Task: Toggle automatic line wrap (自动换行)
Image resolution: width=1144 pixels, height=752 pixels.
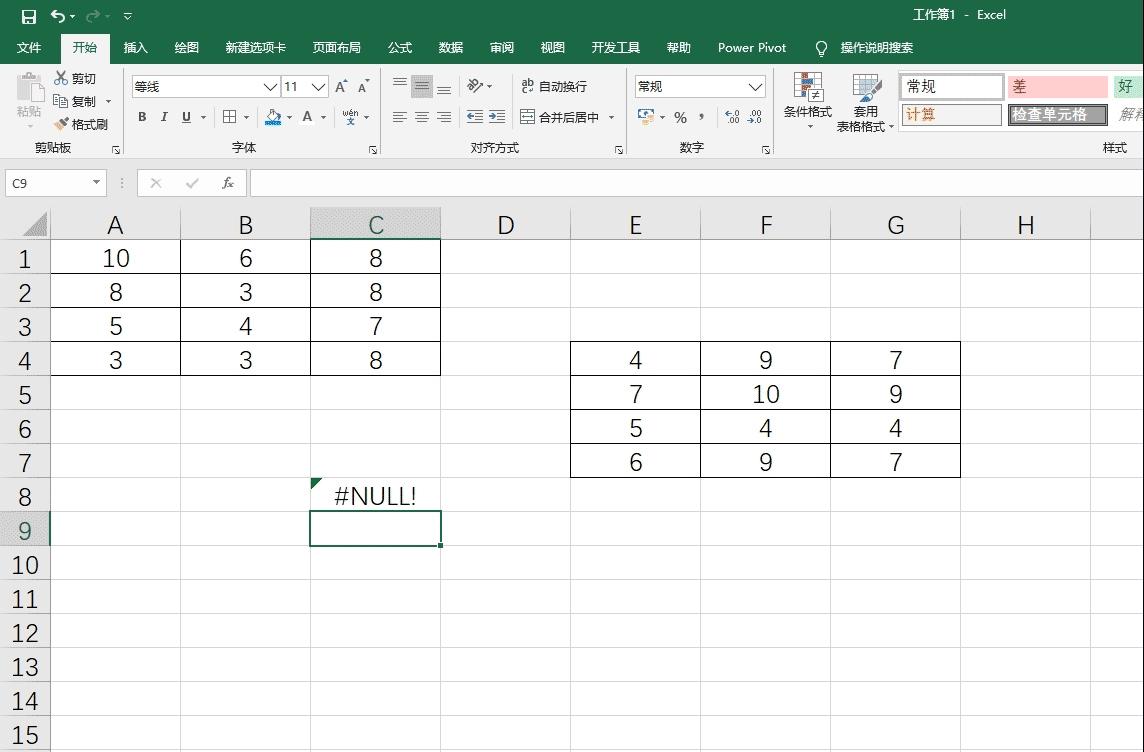Action: [553, 87]
